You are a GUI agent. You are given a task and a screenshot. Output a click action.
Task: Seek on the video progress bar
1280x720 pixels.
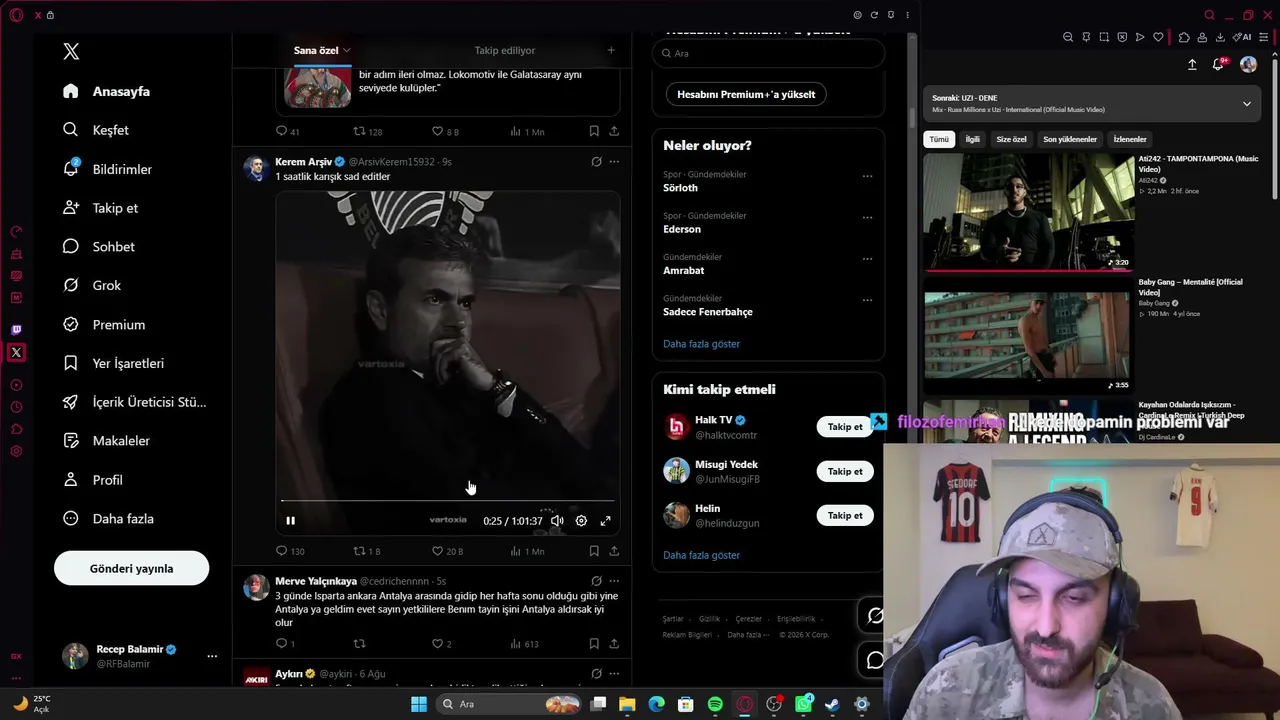pyautogui.click(x=448, y=500)
